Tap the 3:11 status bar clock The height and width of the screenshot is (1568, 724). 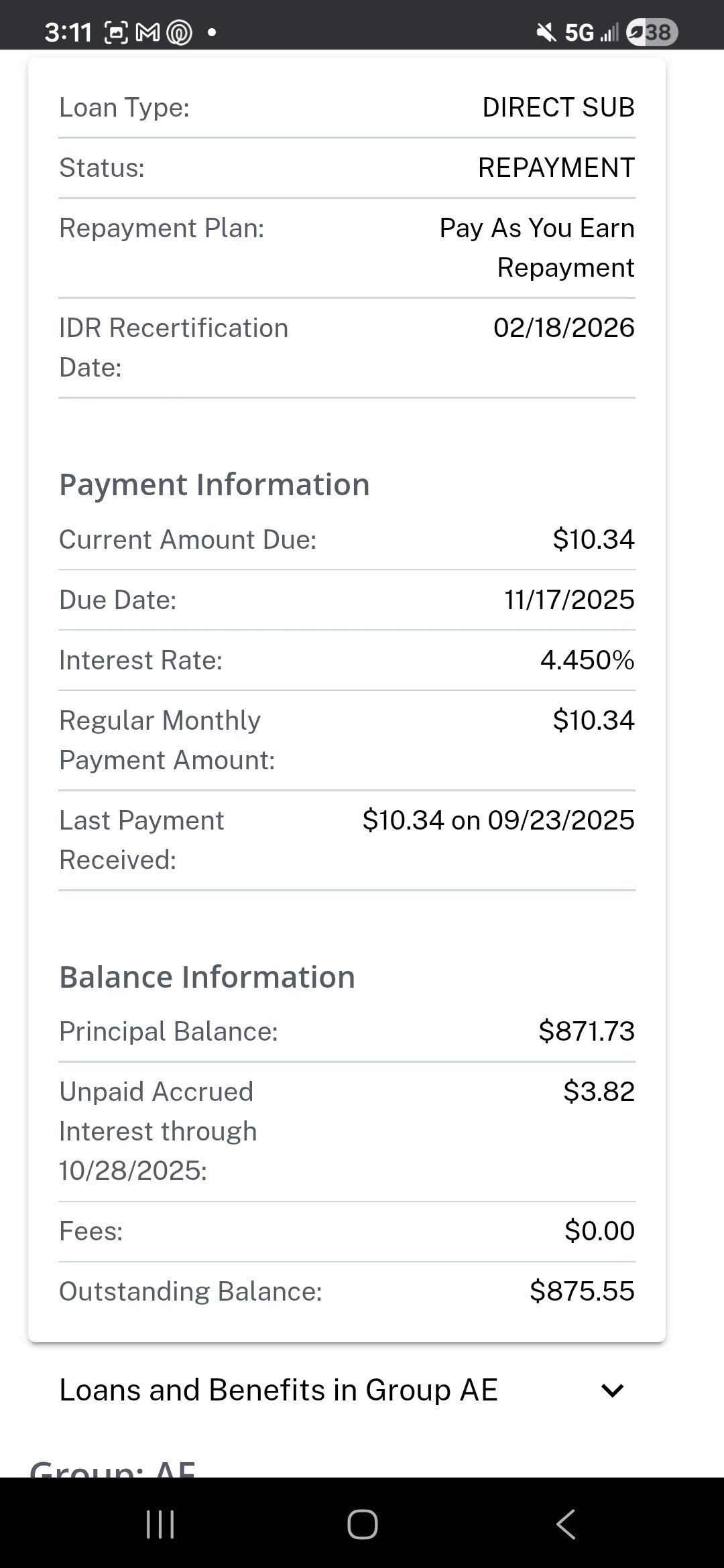coord(68,32)
